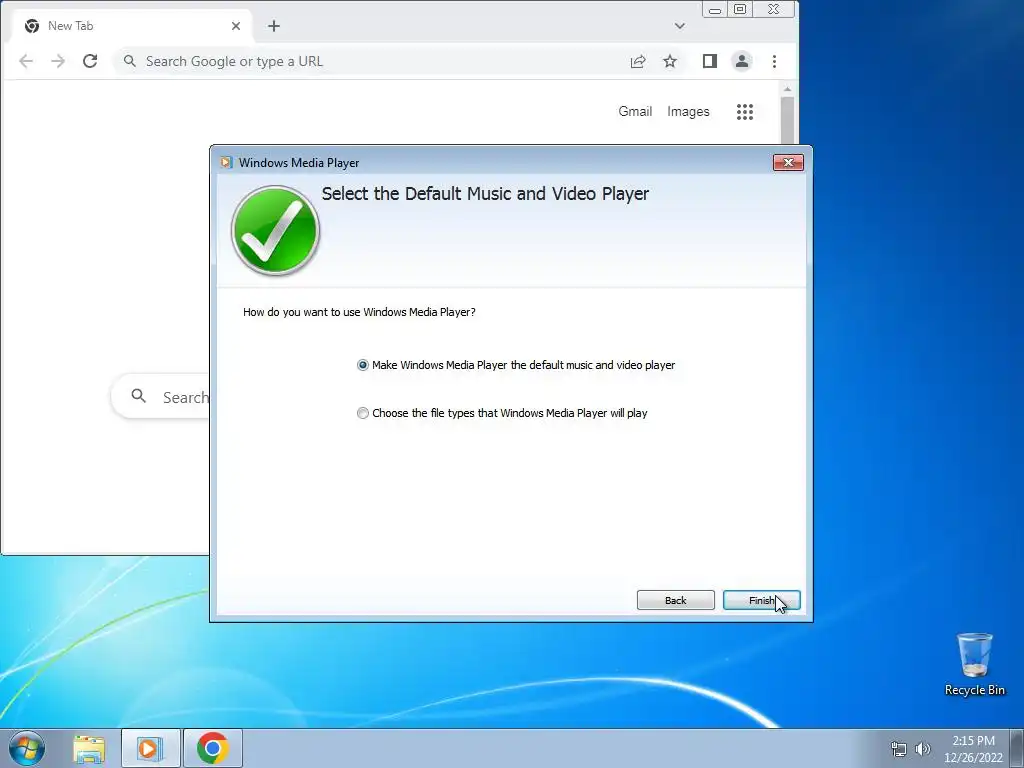The height and width of the screenshot is (768, 1024).
Task: Open the Chrome side panel icon
Action: (x=710, y=61)
